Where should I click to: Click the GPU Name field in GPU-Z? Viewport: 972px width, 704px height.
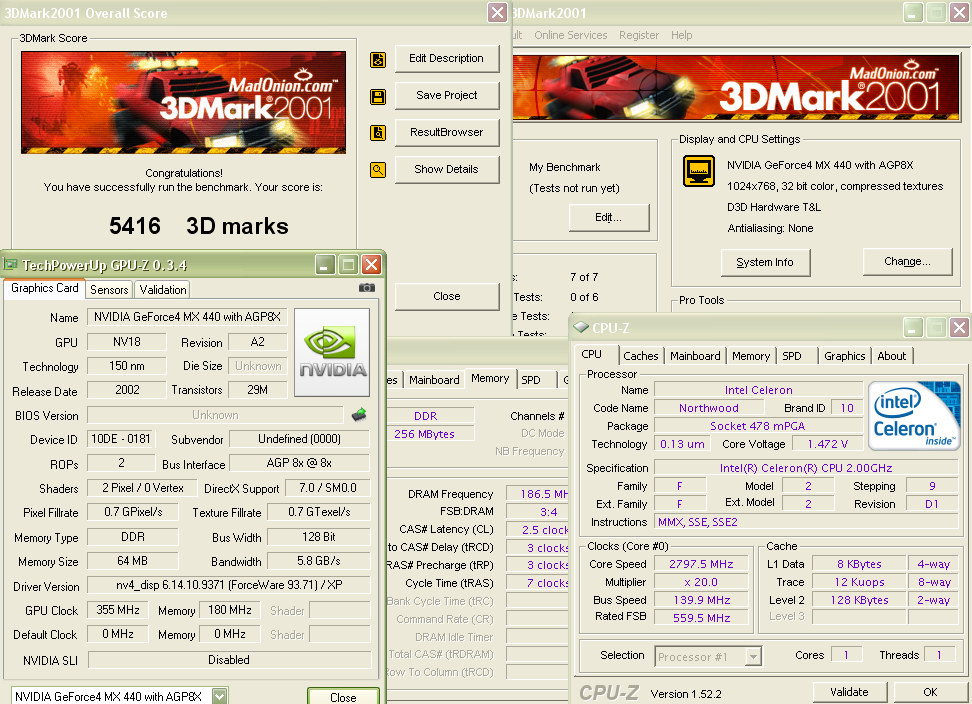click(187, 317)
